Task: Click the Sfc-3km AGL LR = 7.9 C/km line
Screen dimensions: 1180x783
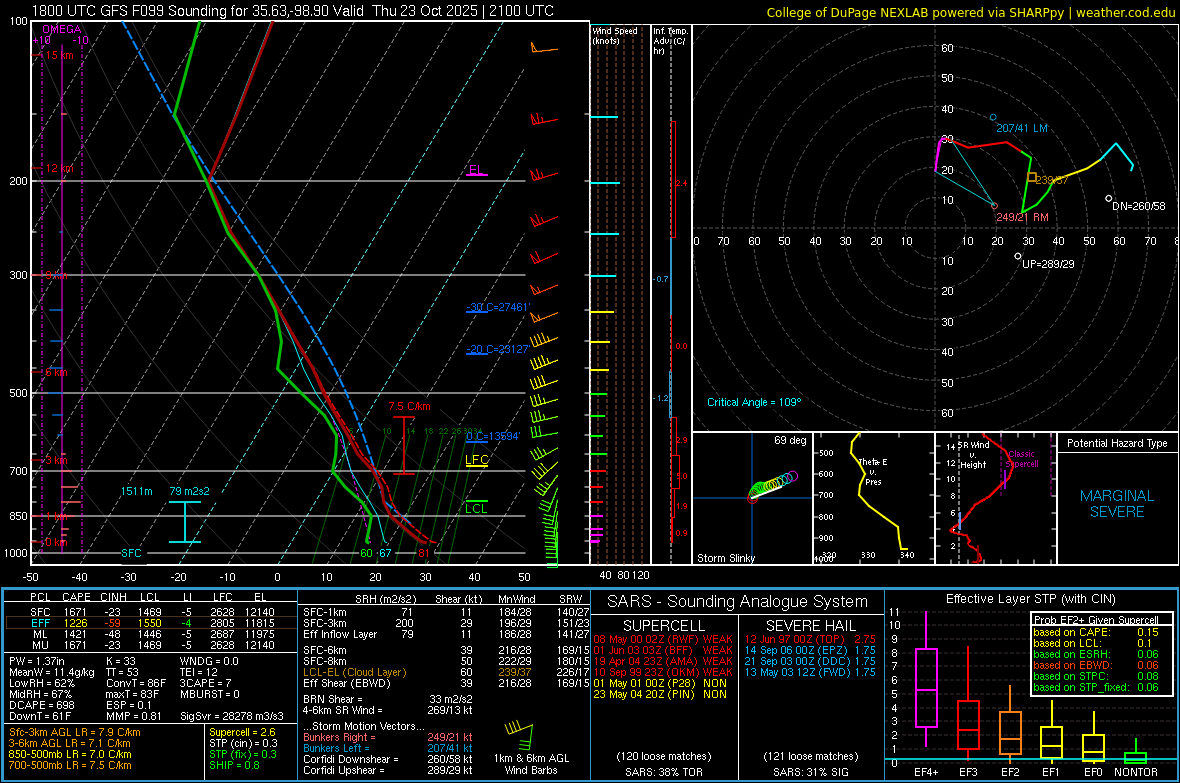Action: pyautogui.click(x=75, y=732)
